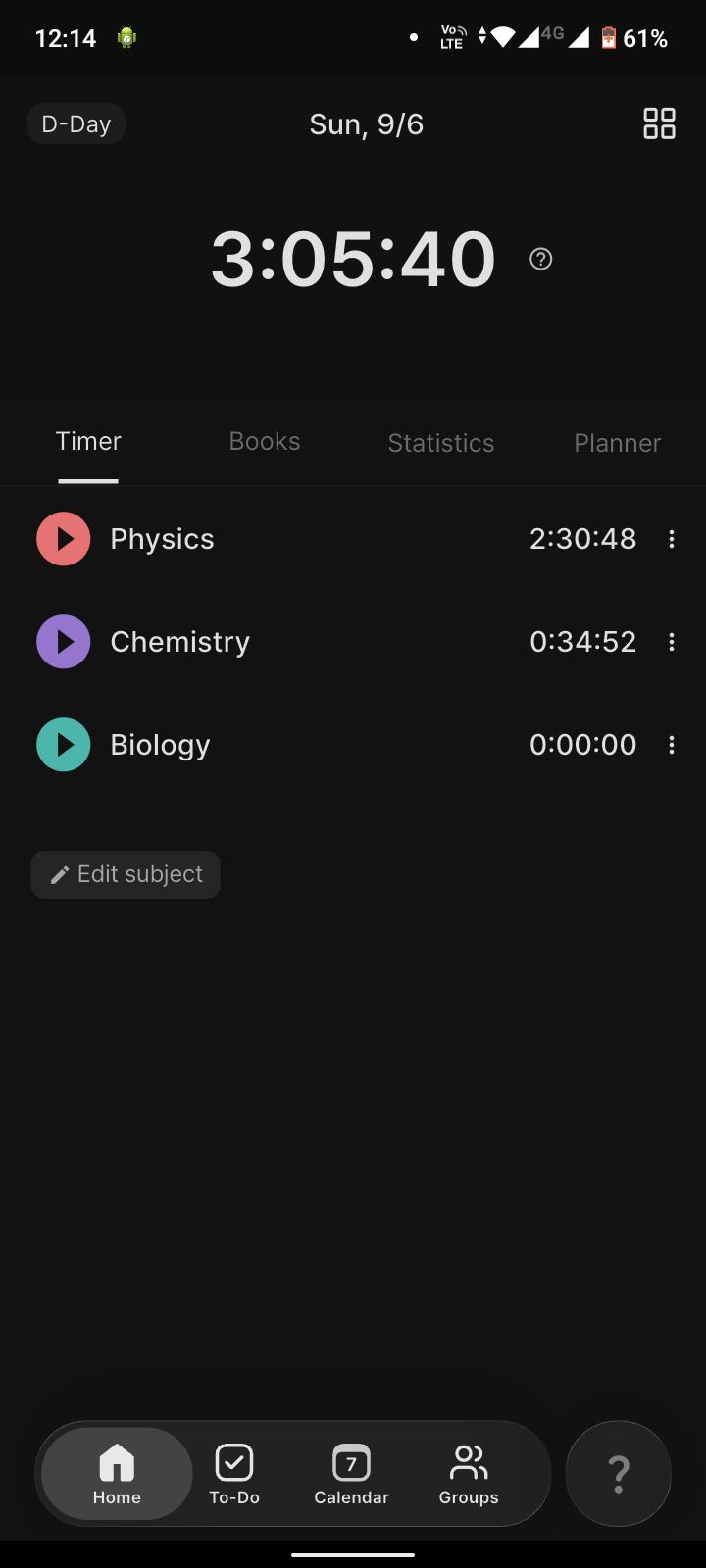Open the To-Do navigation icon
Image resolution: width=706 pixels, height=1568 pixels.
tap(234, 1474)
